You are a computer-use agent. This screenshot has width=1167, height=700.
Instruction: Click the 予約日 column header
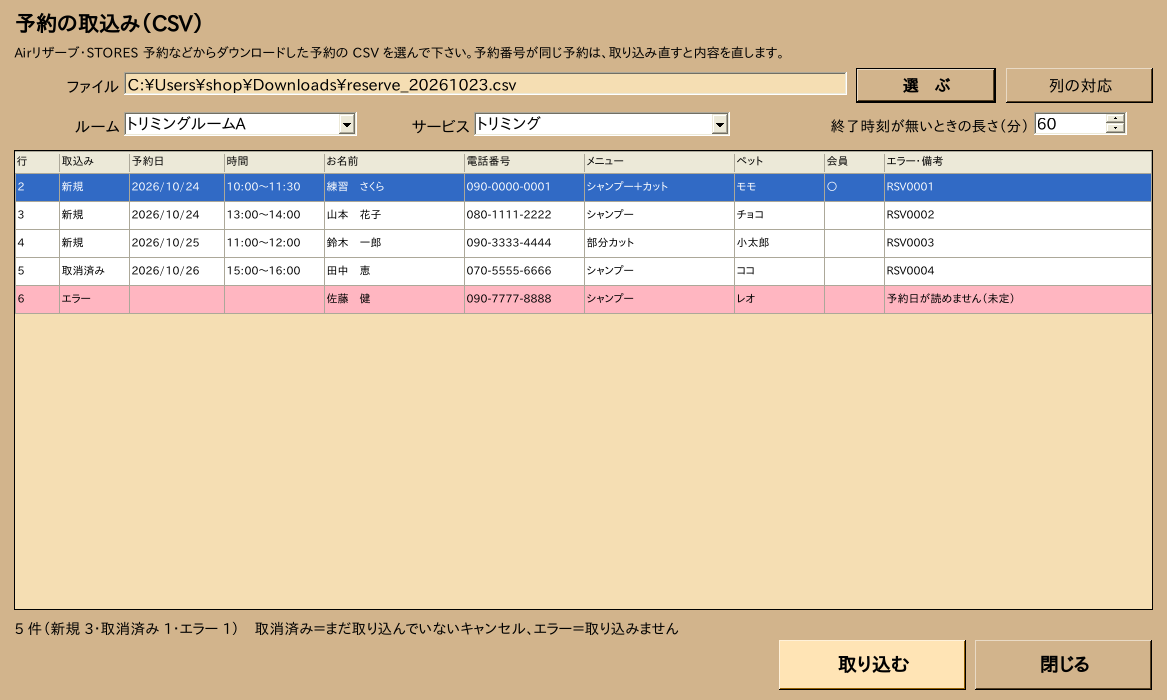pyautogui.click(x=177, y=161)
